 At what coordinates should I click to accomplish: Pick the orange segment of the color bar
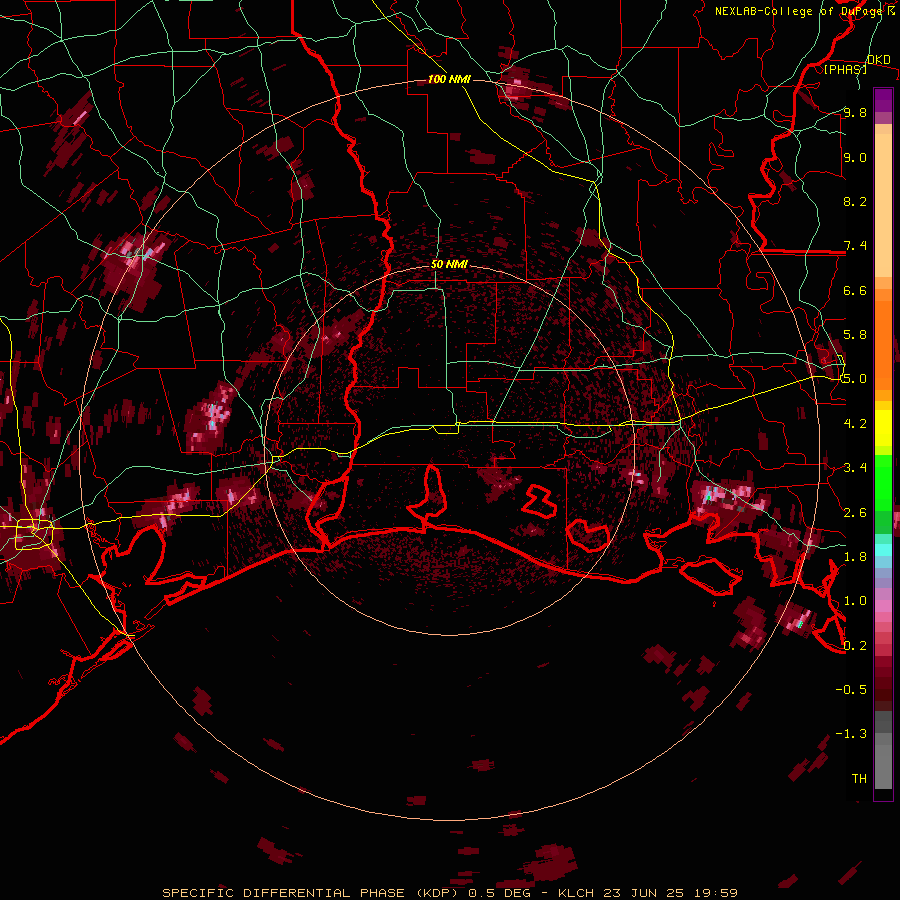tap(883, 344)
